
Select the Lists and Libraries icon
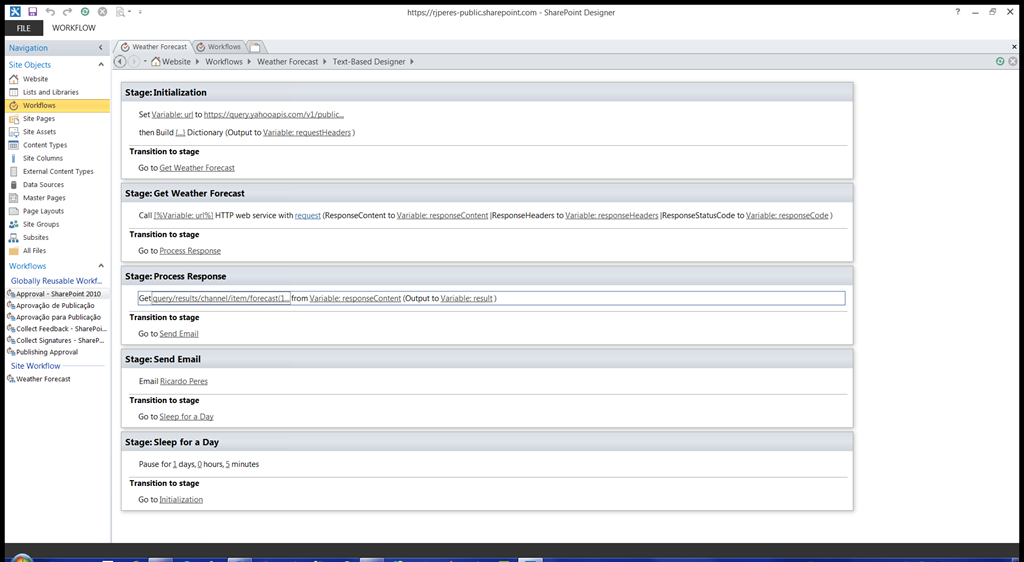click(14, 92)
